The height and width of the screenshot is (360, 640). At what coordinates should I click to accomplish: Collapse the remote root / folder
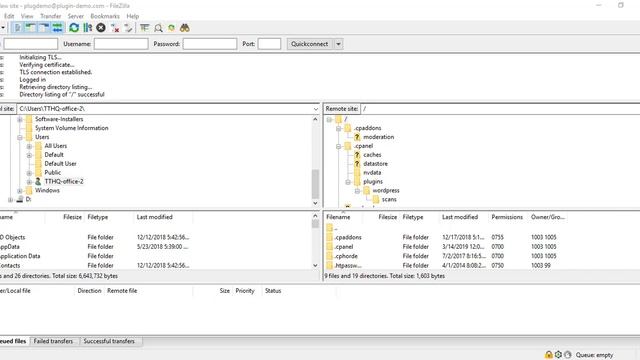pos(329,120)
